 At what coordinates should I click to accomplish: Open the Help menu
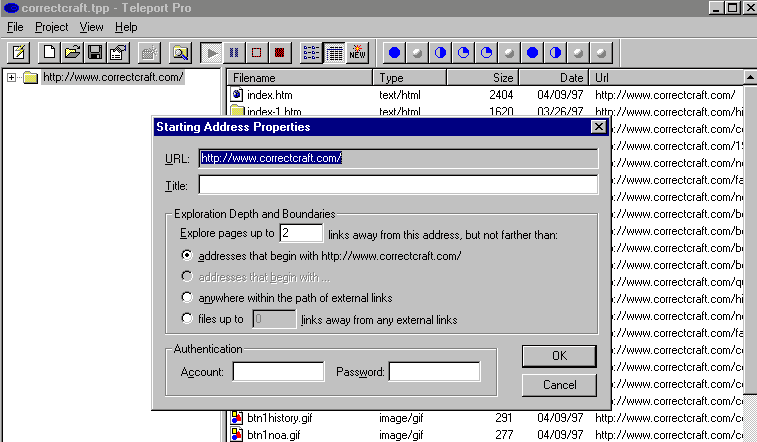[x=126, y=27]
